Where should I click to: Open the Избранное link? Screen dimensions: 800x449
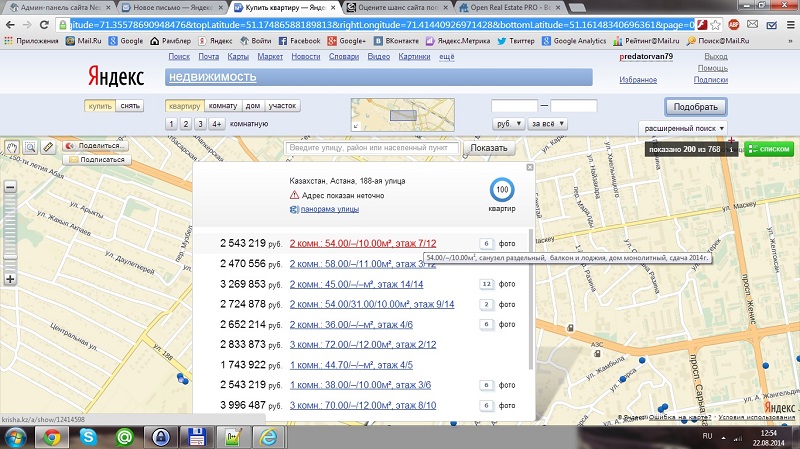638,80
